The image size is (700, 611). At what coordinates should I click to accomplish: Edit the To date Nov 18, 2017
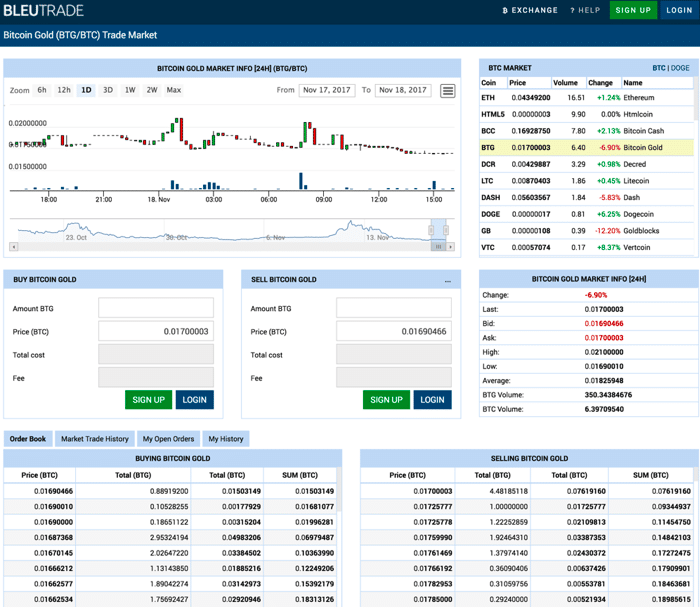coord(403,90)
